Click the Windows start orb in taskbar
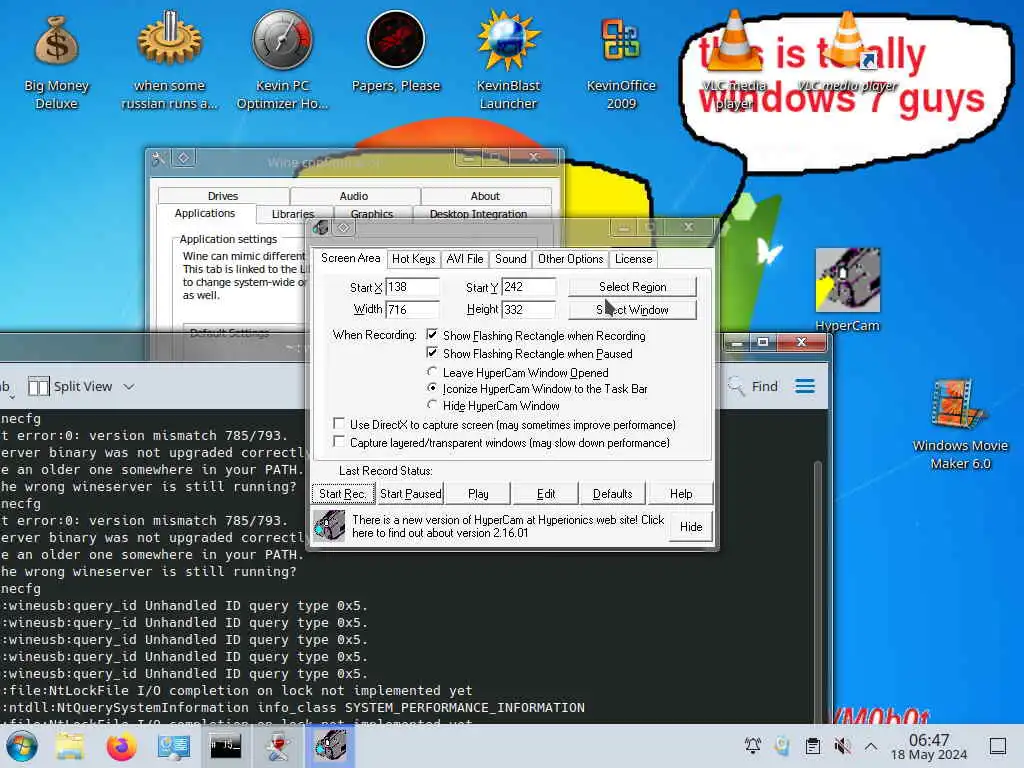This screenshot has height=768, width=1024. point(22,746)
